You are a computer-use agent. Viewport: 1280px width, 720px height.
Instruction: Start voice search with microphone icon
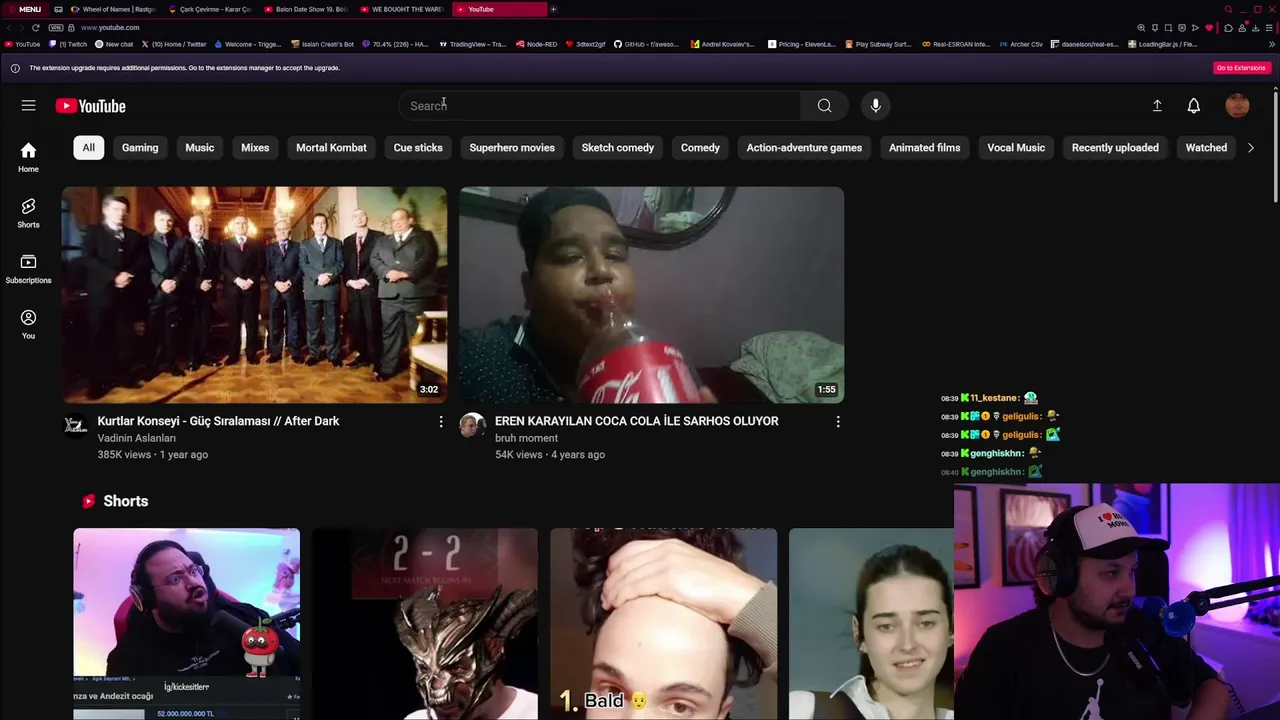(875, 105)
